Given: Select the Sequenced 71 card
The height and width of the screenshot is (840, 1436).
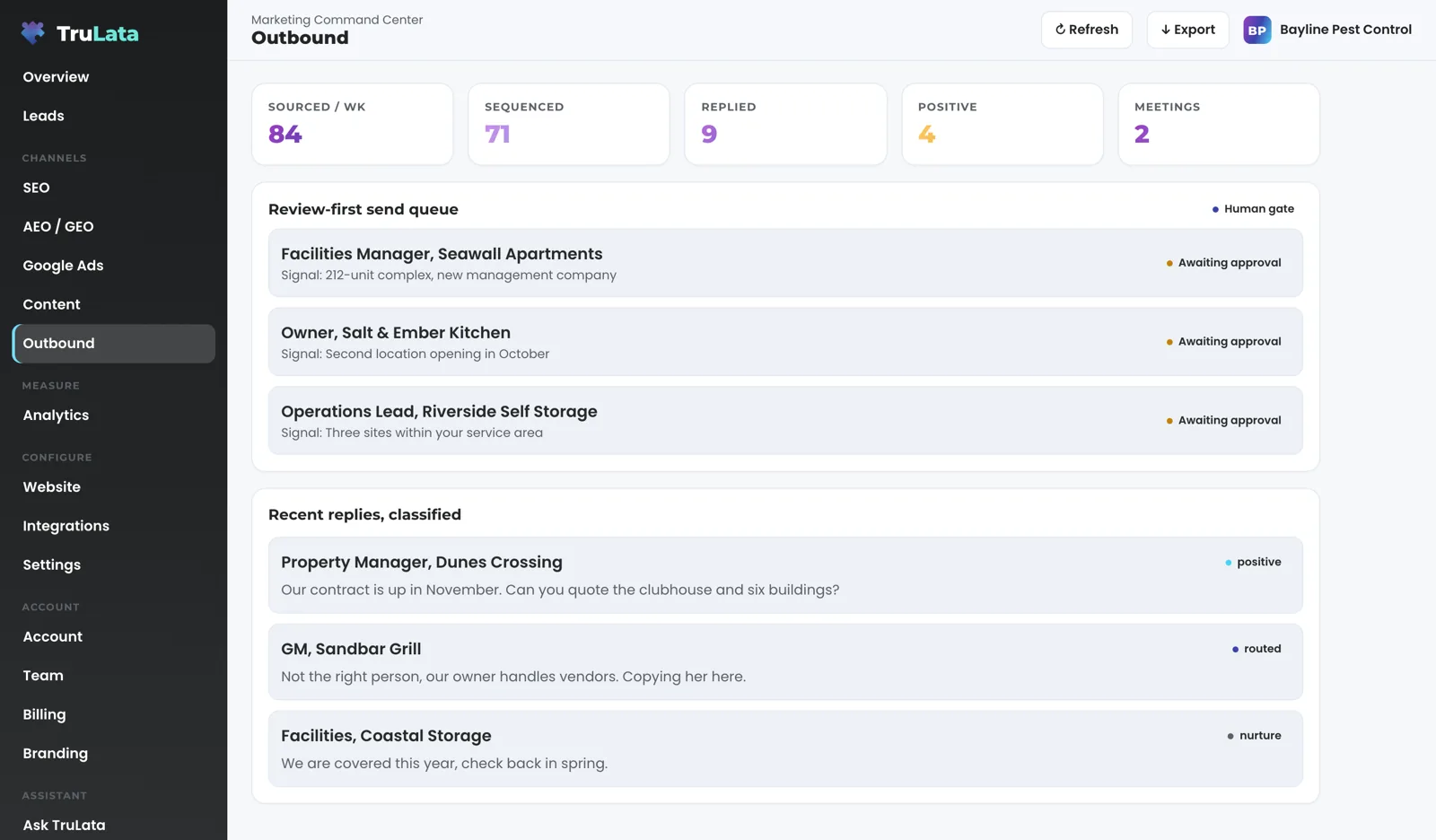Looking at the screenshot, I should click(x=569, y=124).
